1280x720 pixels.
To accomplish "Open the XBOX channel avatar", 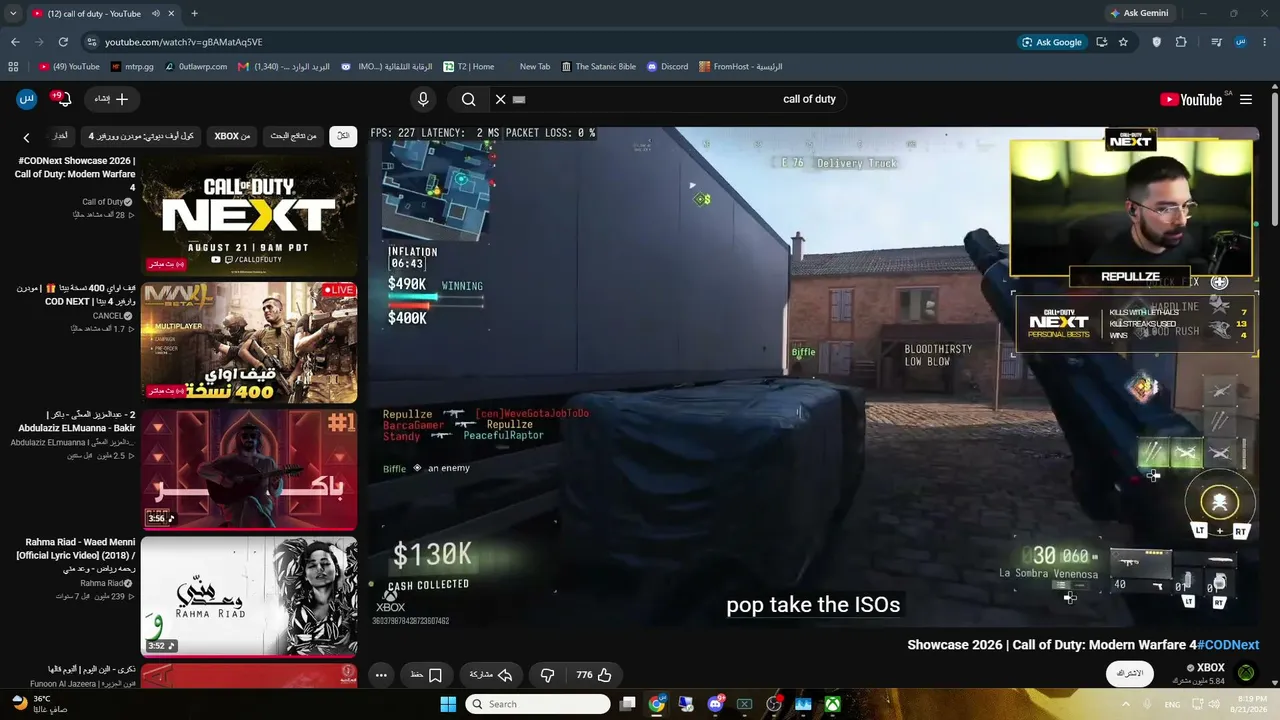I will pyautogui.click(x=1246, y=673).
